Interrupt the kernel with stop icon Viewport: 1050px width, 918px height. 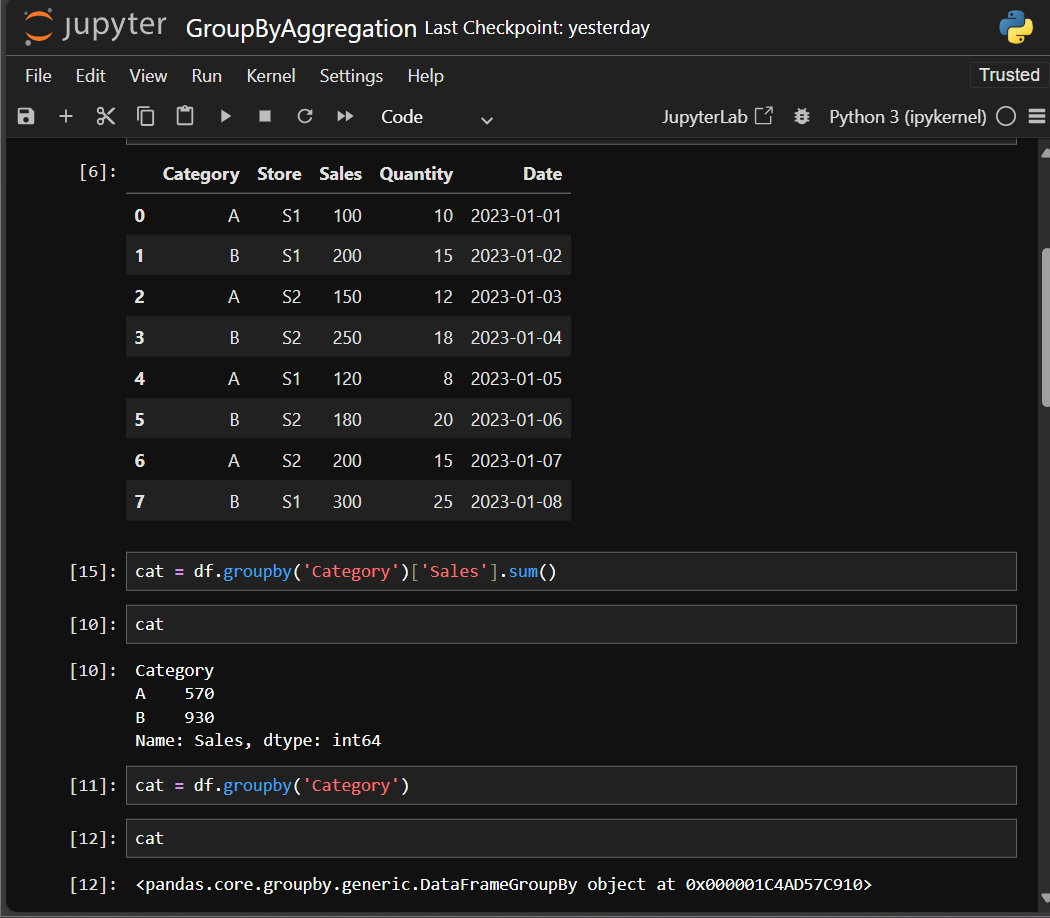tap(265, 117)
